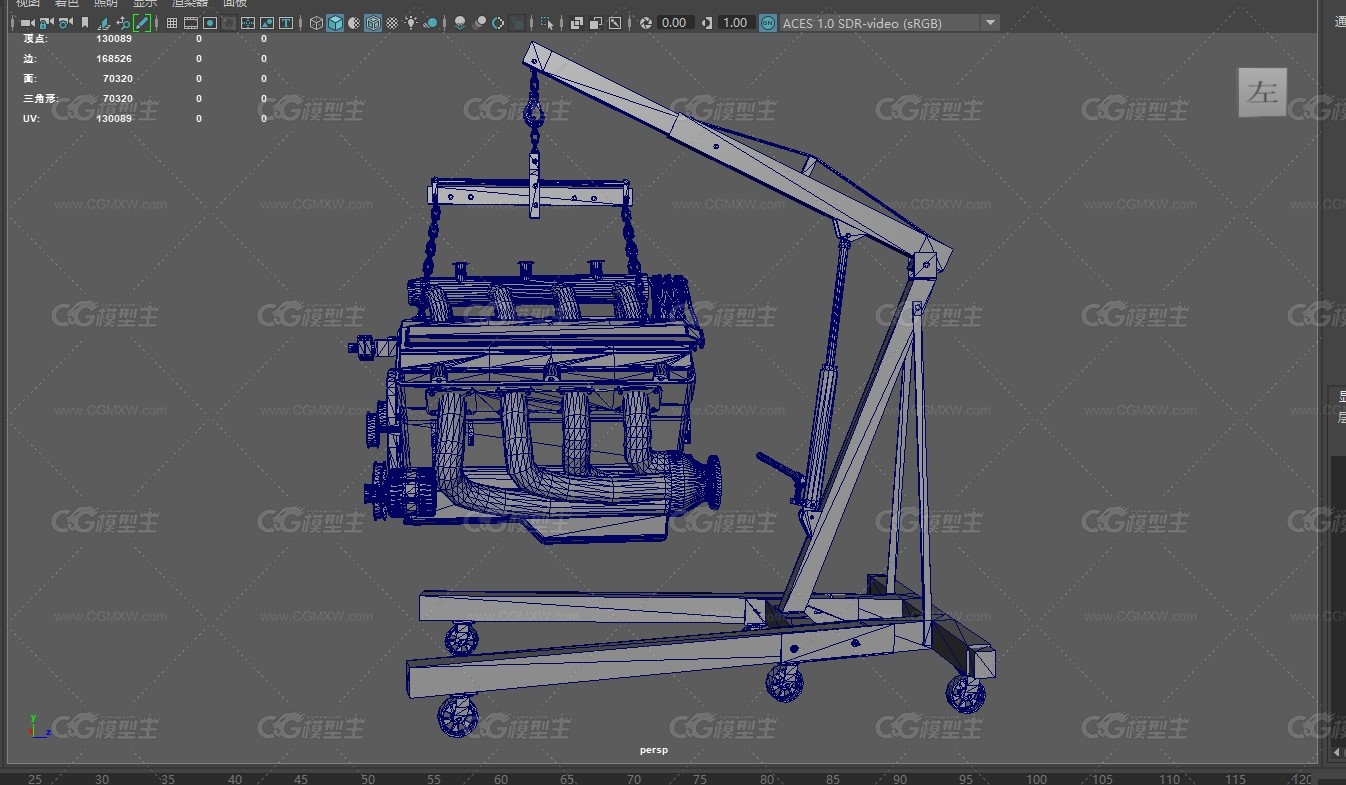The width and height of the screenshot is (1346, 785).
Task: Jump to frame 75 on time slider
Action: 701,779
